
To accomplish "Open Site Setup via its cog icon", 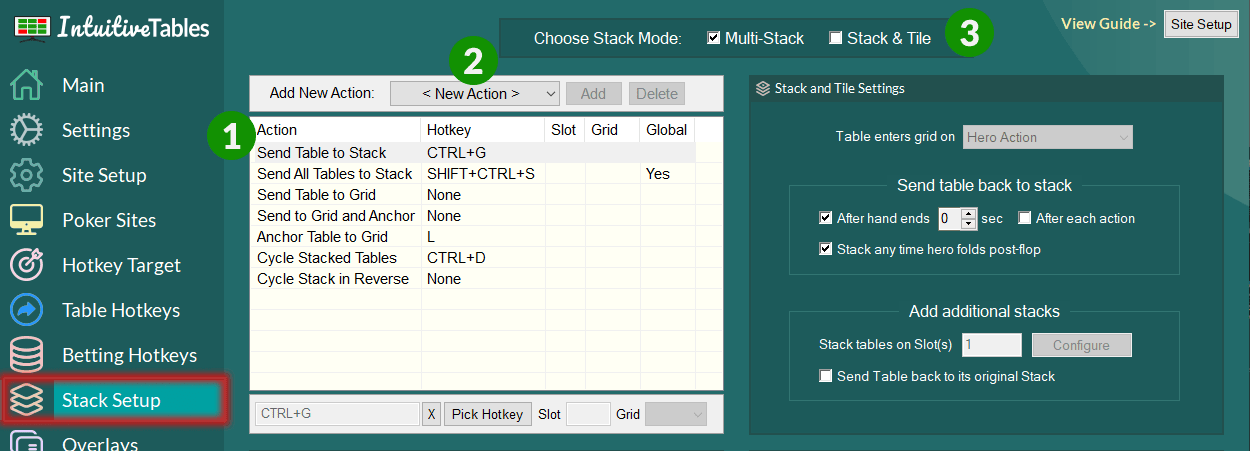I will point(26,176).
